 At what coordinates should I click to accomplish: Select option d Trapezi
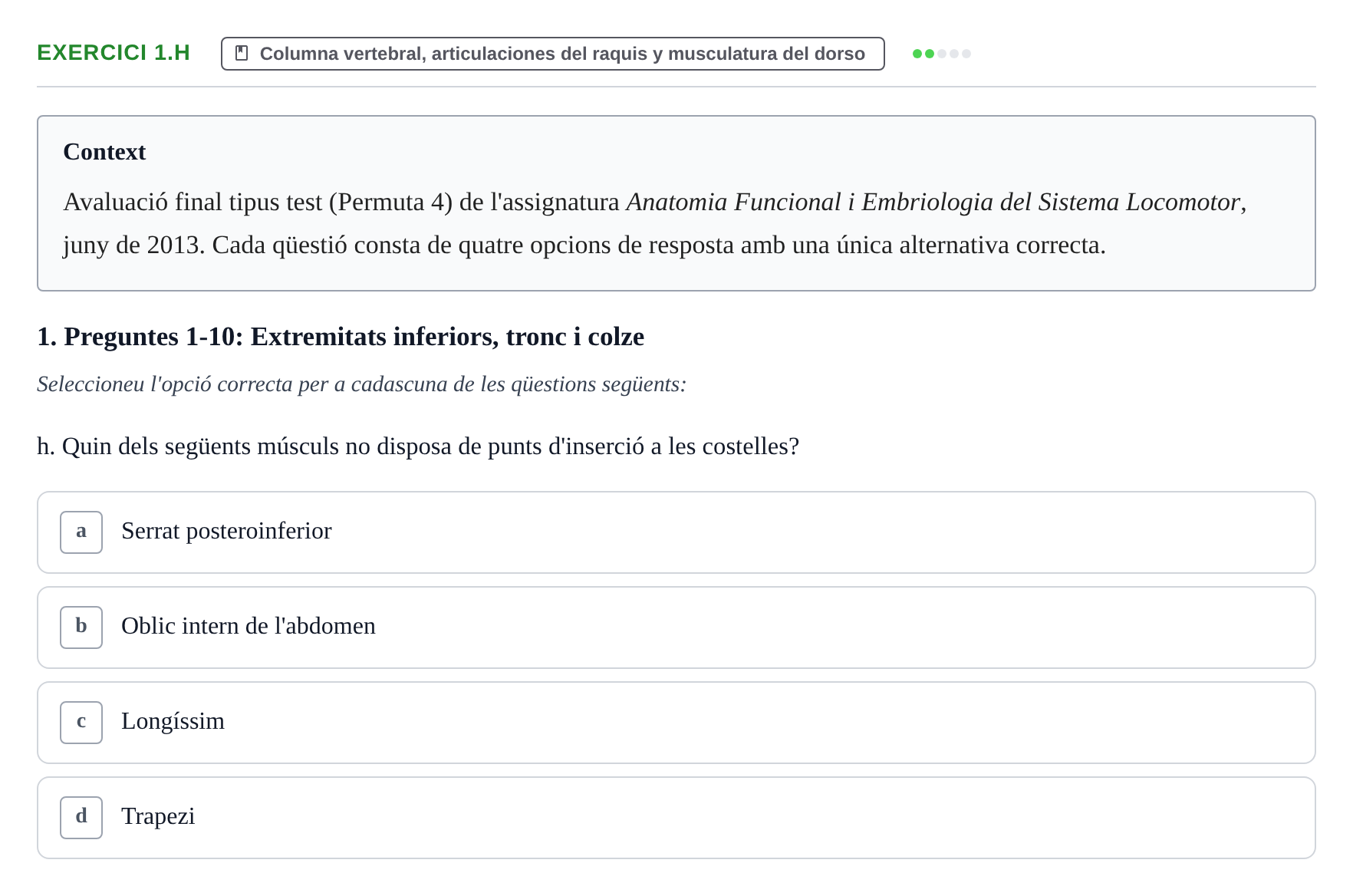(x=676, y=818)
